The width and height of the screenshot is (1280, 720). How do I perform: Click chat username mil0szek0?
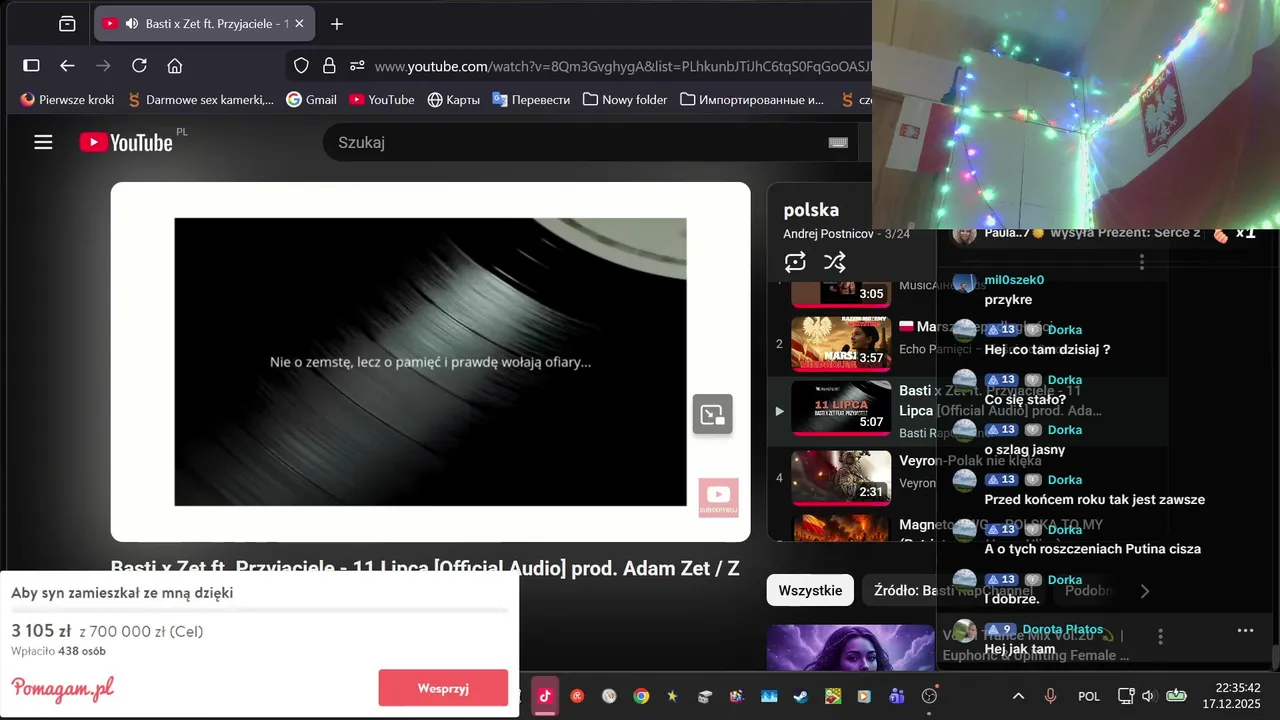(x=1014, y=280)
